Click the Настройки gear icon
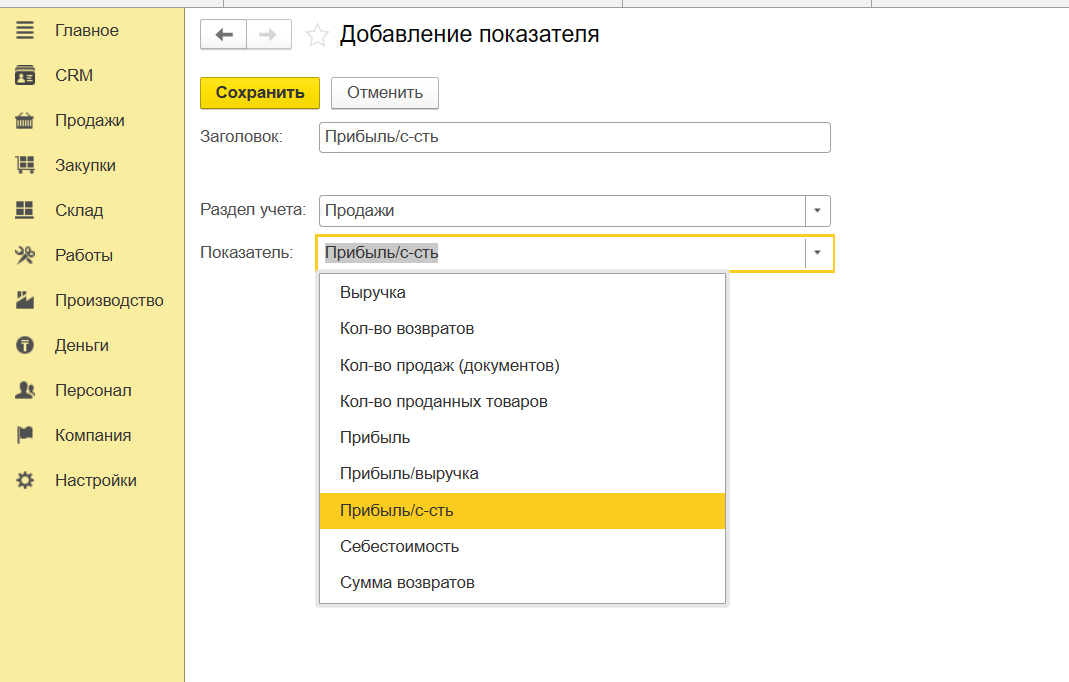1069x682 pixels. pyautogui.click(x=25, y=481)
